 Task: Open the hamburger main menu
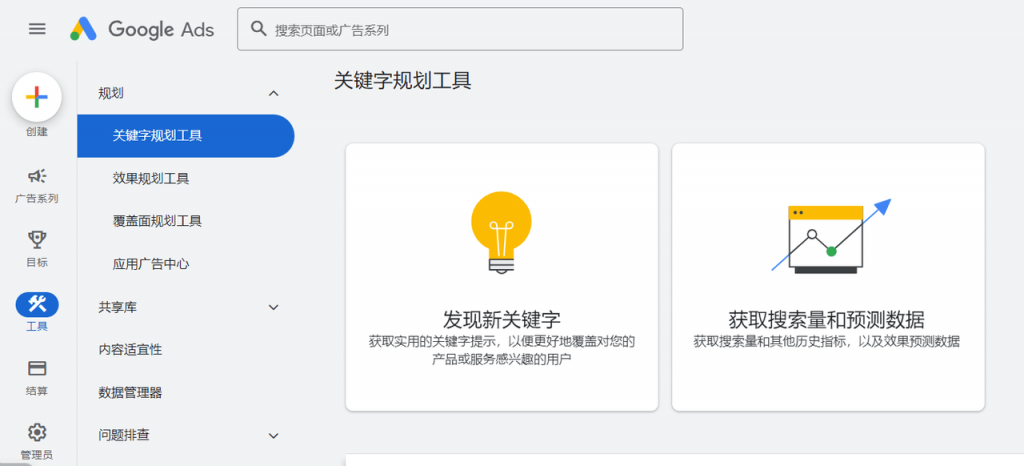(x=37, y=29)
